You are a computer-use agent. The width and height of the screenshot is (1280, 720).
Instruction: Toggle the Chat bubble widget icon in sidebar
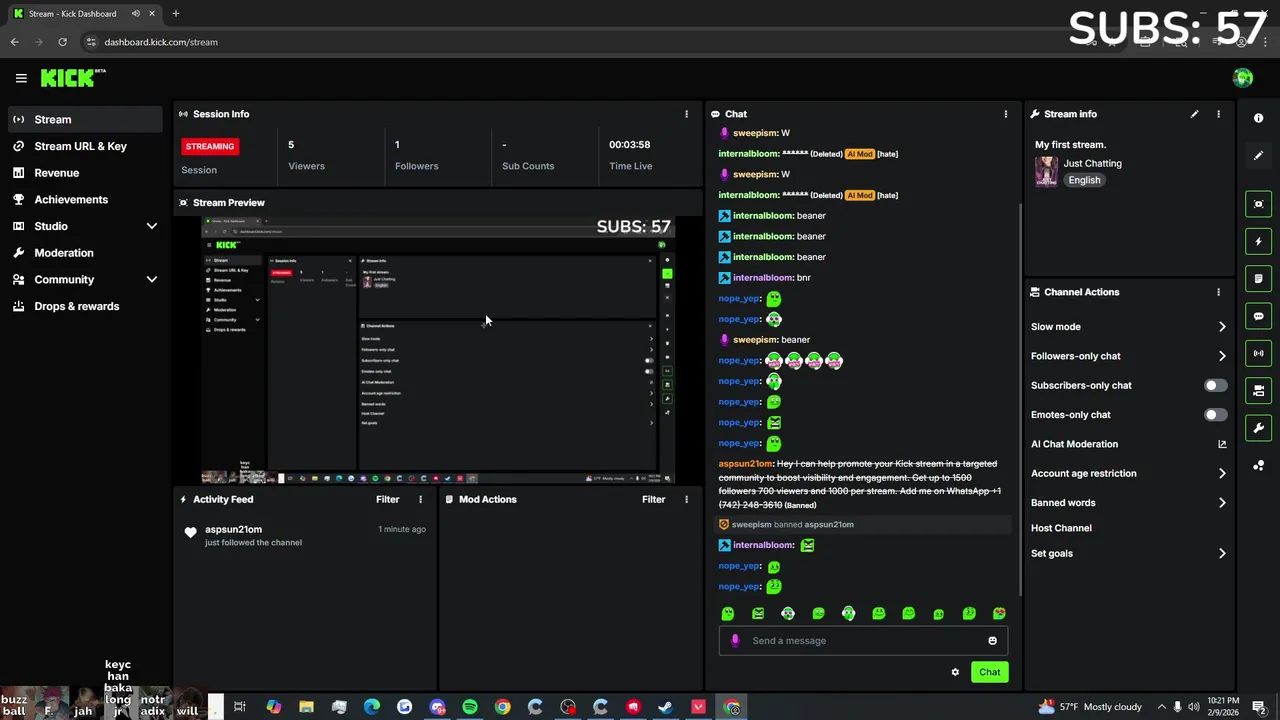click(1258, 316)
